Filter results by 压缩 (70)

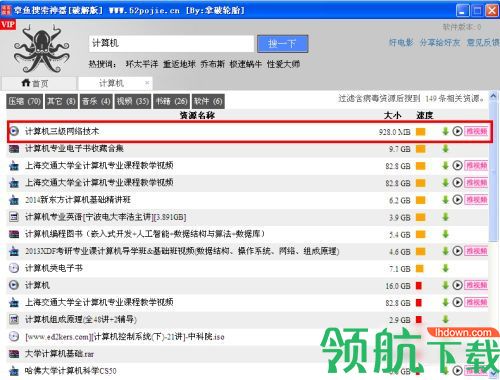coord(25,101)
